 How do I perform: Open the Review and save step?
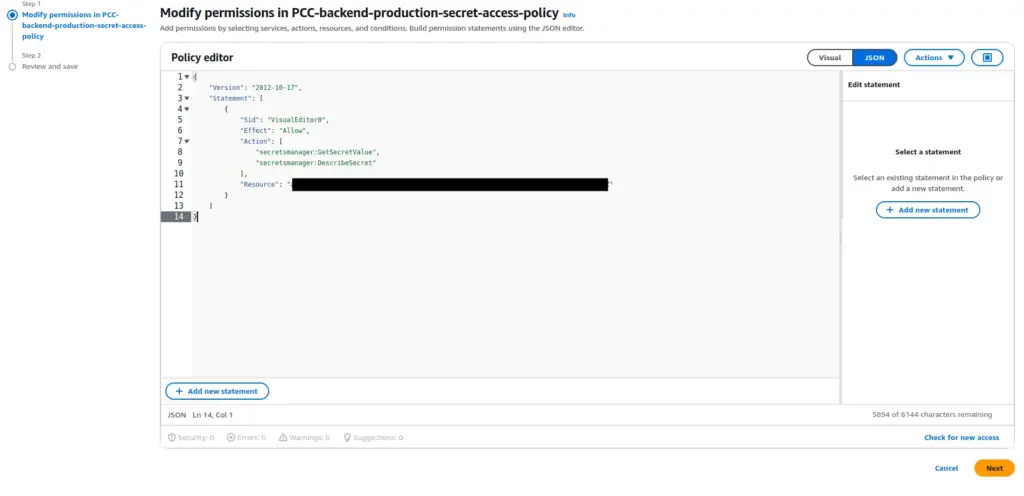coord(50,67)
